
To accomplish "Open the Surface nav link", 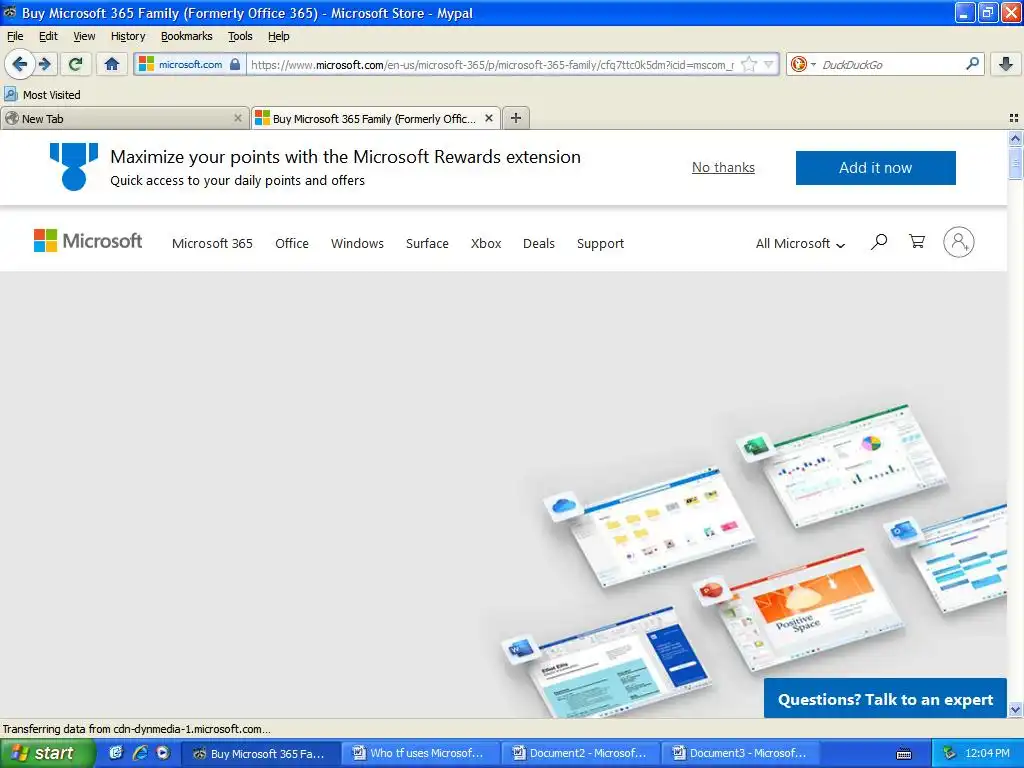I will coord(427,244).
